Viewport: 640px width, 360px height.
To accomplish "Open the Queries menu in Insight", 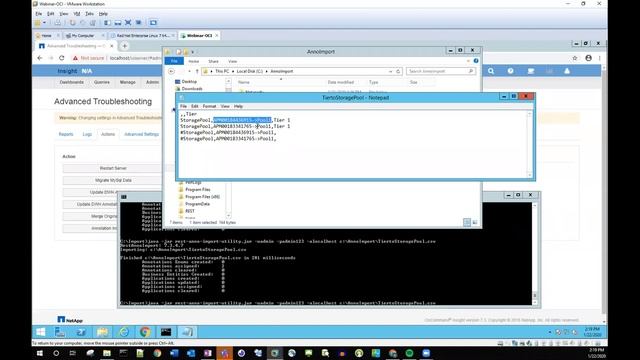I will coord(102,82).
